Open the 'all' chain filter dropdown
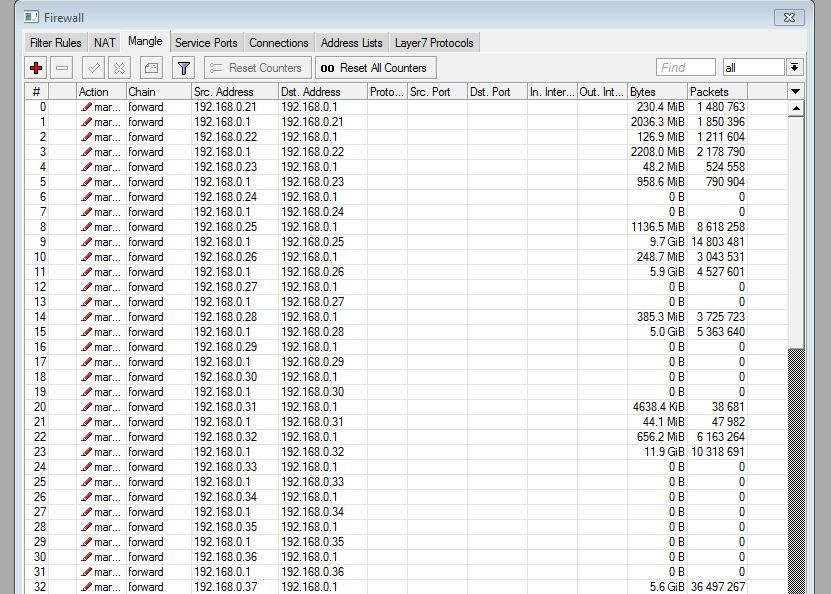This screenshot has height=594, width=831. tap(753, 68)
